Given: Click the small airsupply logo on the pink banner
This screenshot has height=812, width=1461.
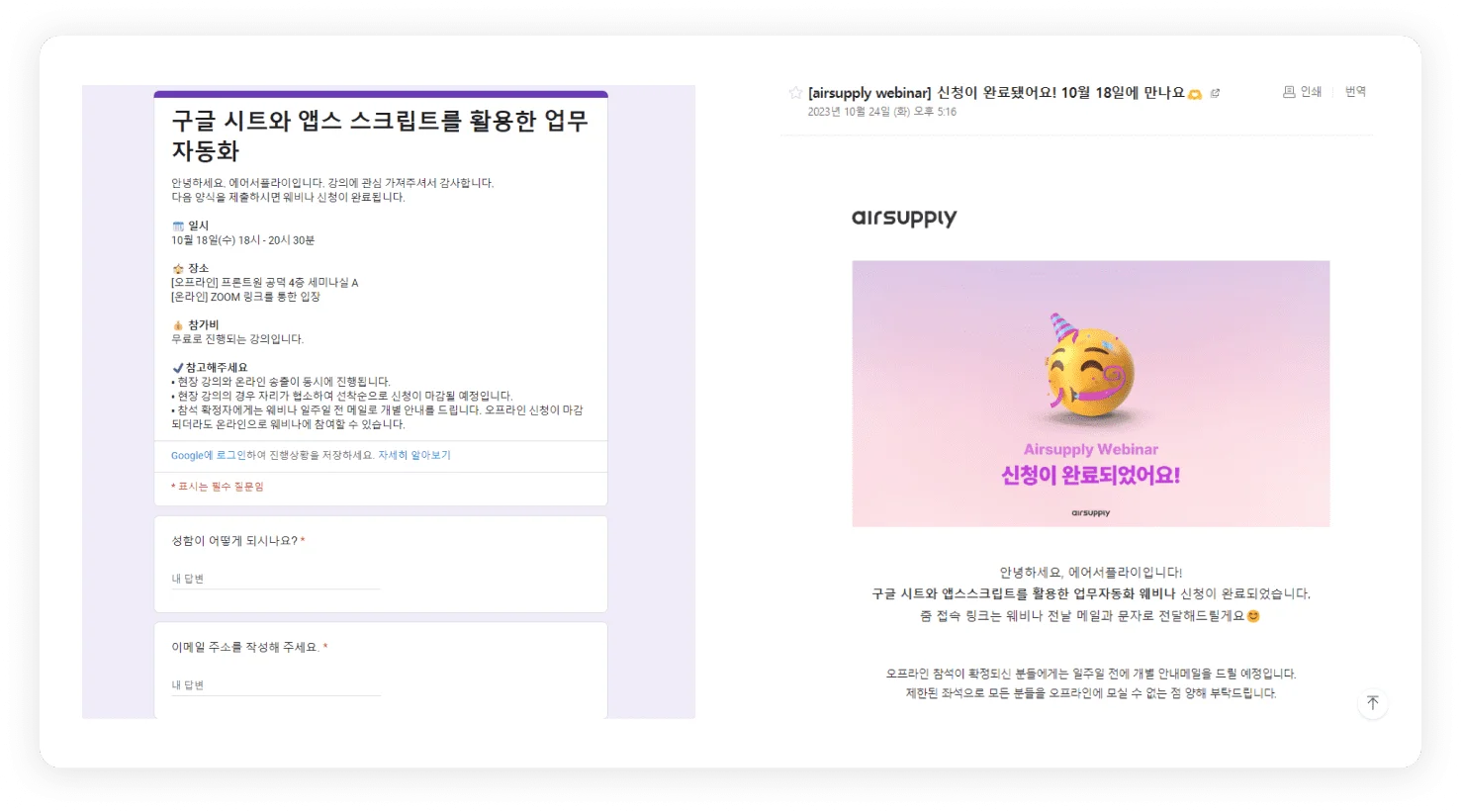Looking at the screenshot, I should pyautogui.click(x=1091, y=512).
